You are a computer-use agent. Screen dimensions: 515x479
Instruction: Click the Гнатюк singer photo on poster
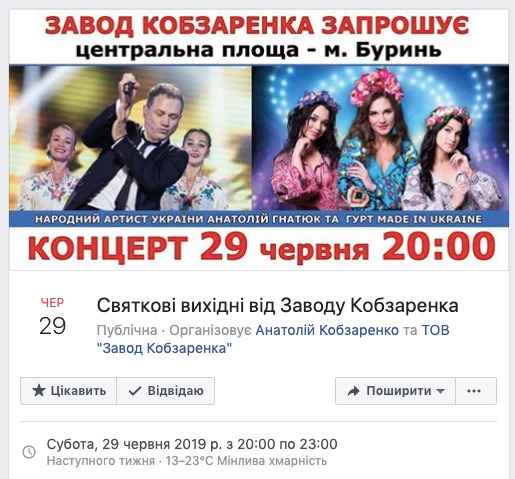click(x=130, y=138)
